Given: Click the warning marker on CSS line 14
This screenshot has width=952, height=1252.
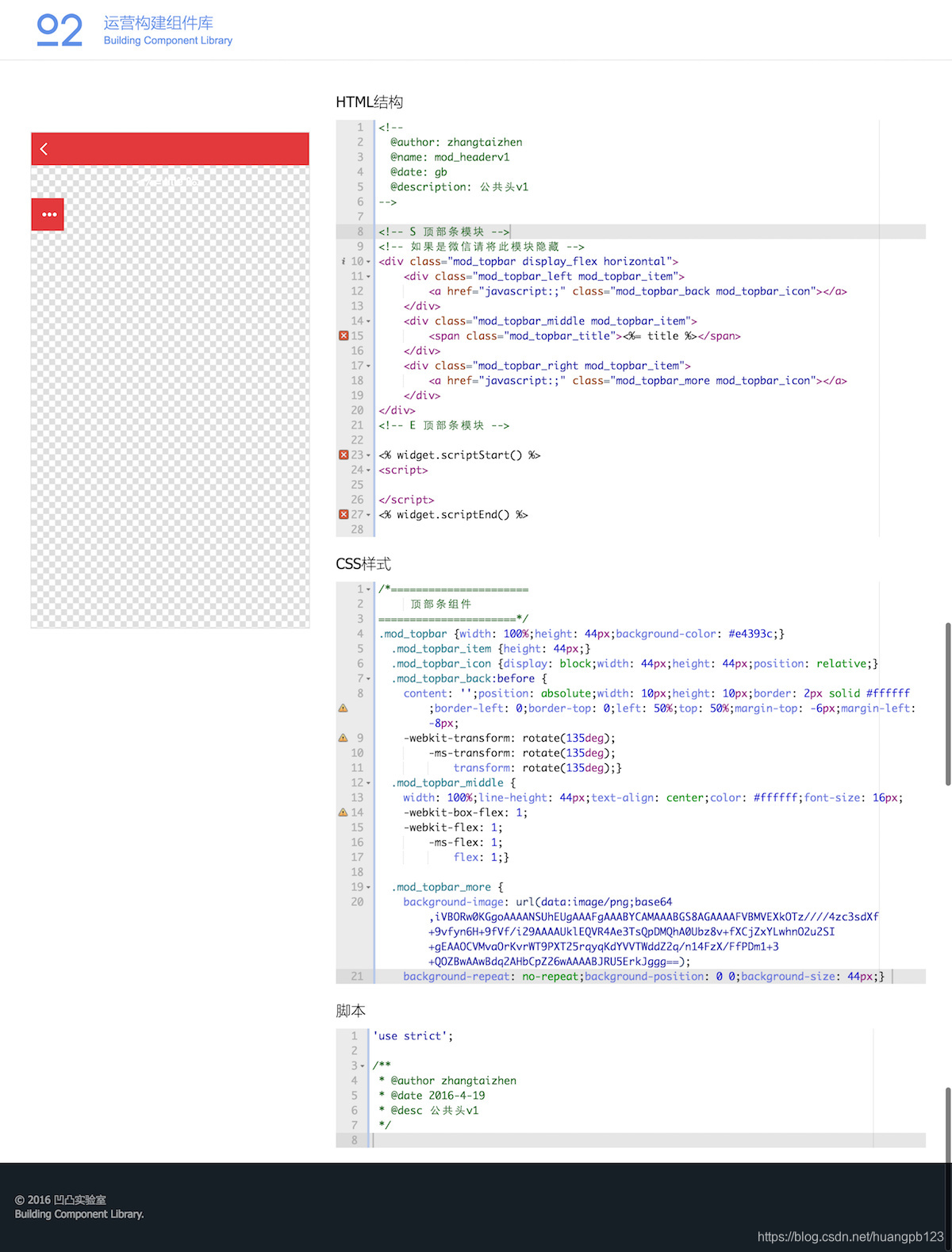Looking at the screenshot, I should click(343, 812).
